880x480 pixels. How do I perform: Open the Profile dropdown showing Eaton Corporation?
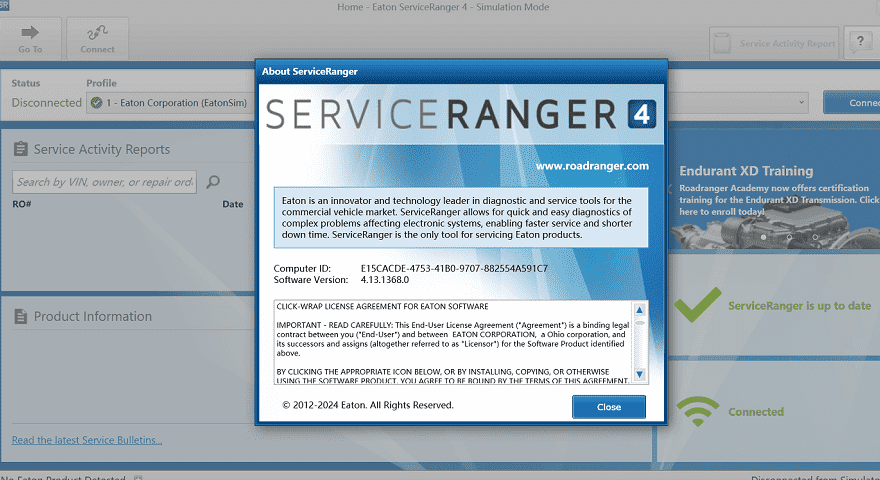click(170, 102)
